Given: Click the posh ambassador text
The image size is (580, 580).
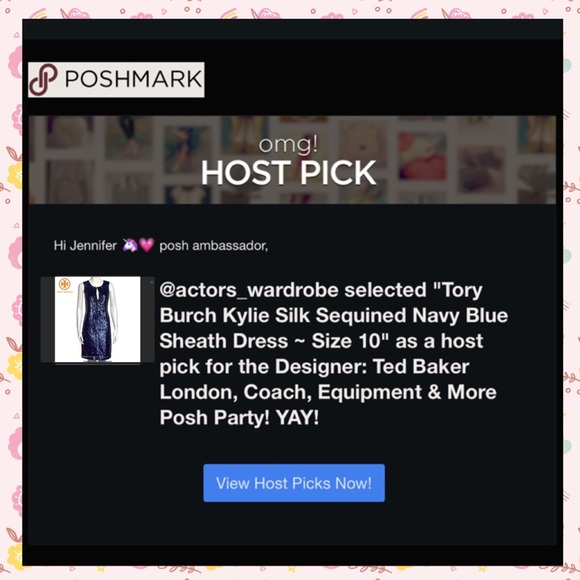Looking at the screenshot, I should tap(213, 246).
